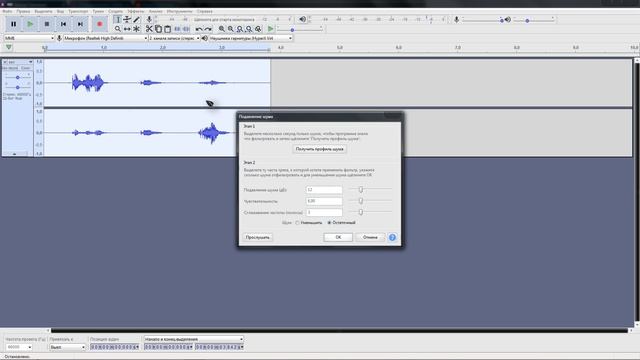The image size is (640, 360).
Task: Click 'Получить профиль шума' button
Action: pos(320,149)
